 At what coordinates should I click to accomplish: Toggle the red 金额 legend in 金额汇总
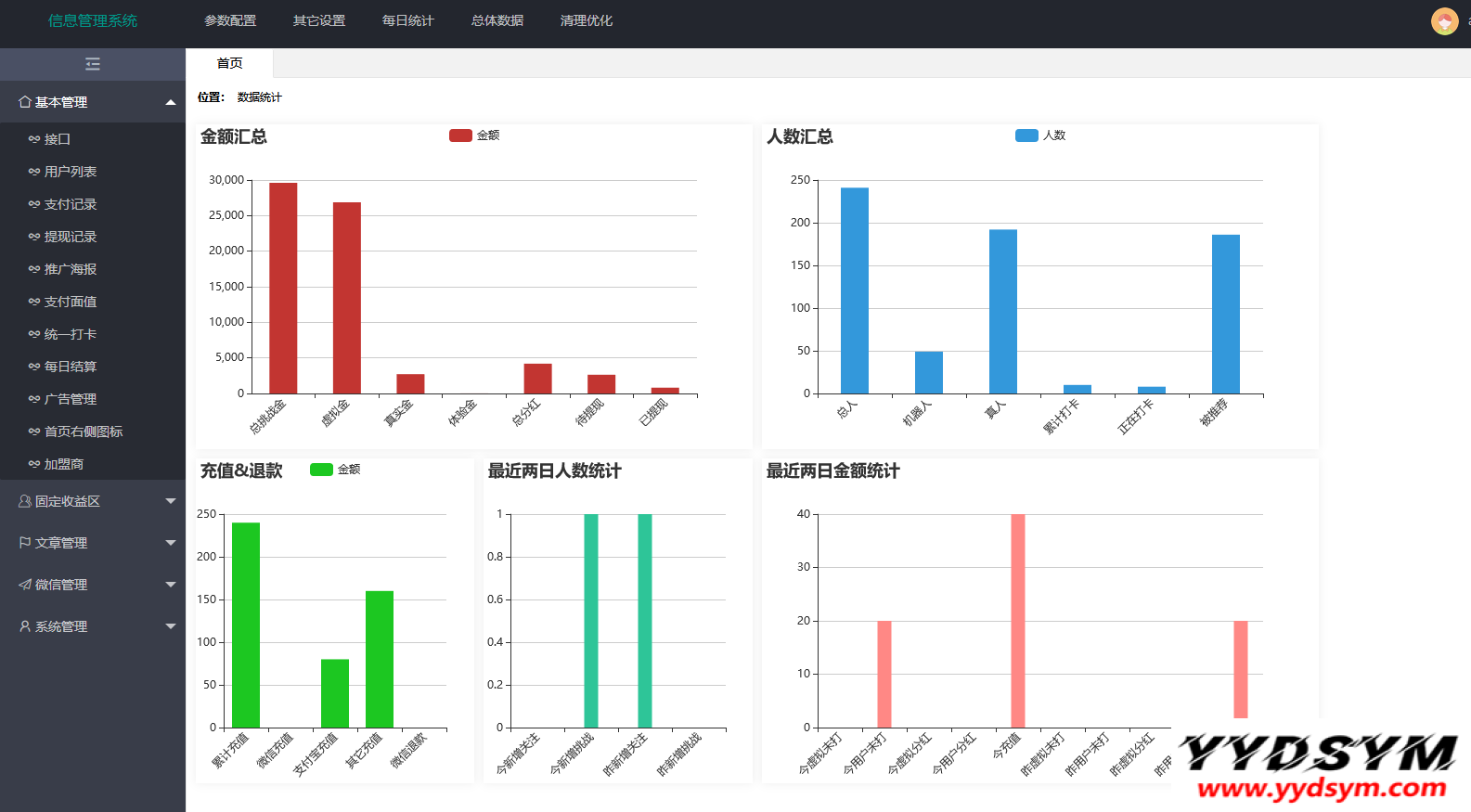[x=460, y=135]
